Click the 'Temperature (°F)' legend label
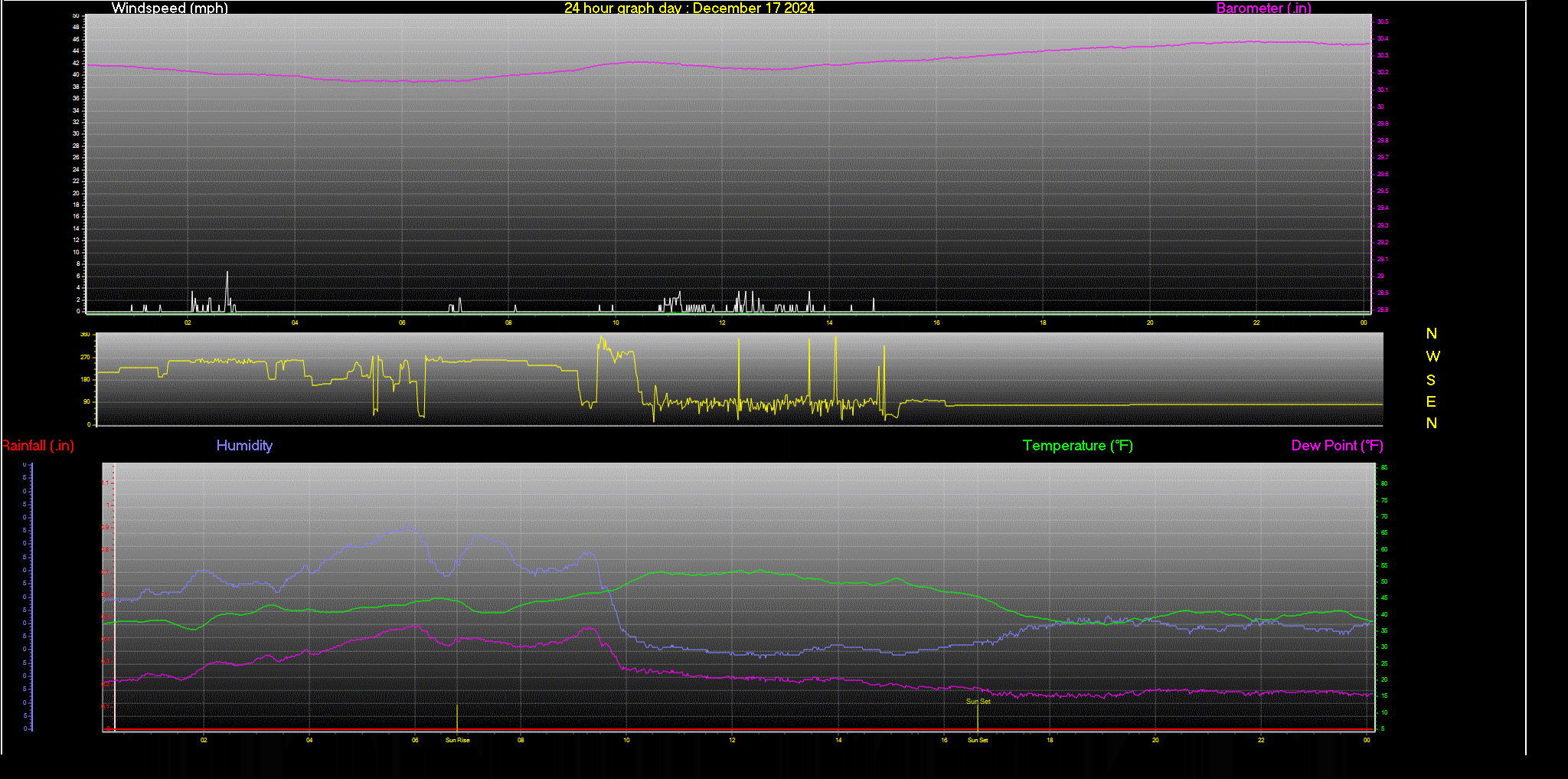 (1077, 446)
